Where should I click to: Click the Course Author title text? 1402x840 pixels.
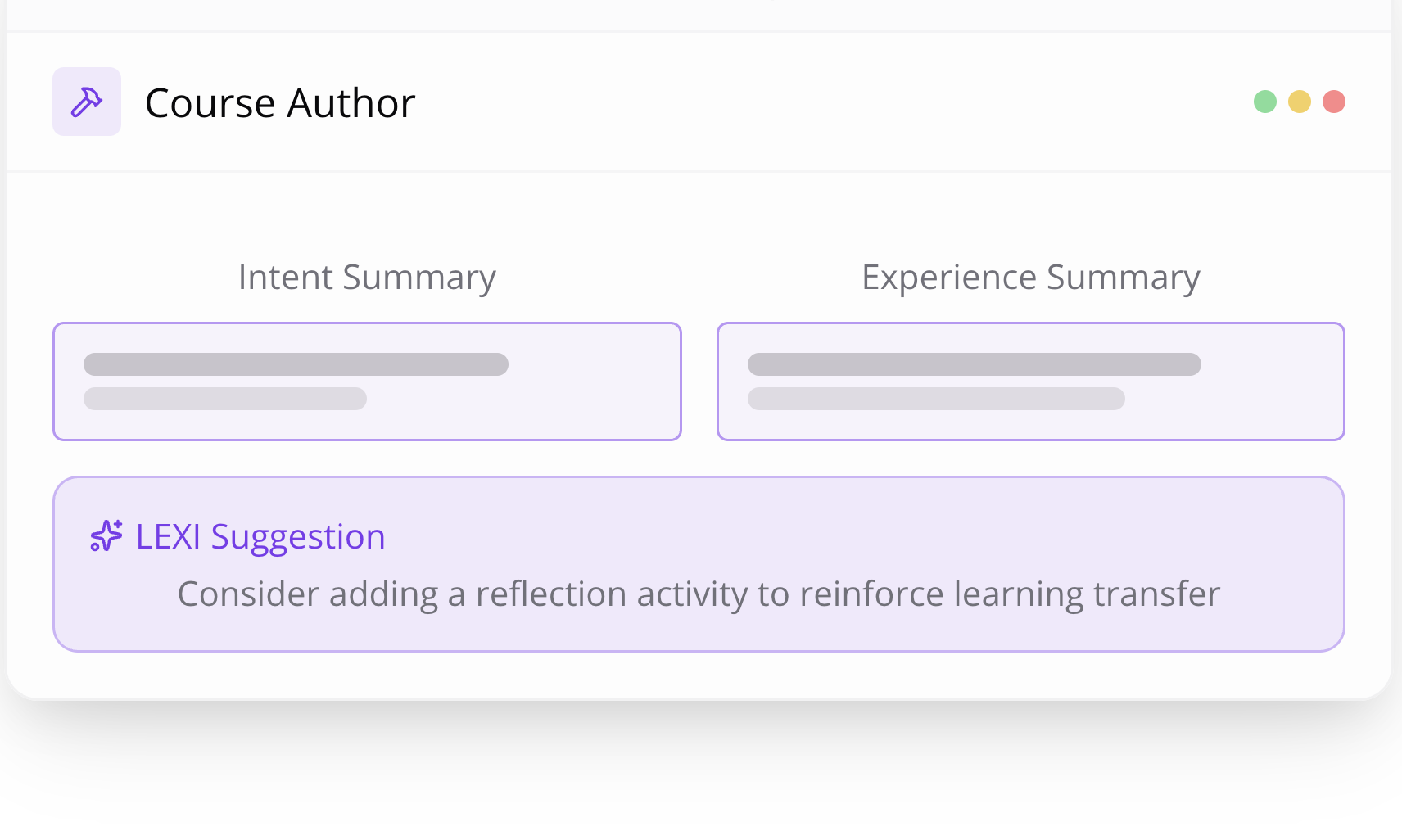pyautogui.click(x=280, y=103)
